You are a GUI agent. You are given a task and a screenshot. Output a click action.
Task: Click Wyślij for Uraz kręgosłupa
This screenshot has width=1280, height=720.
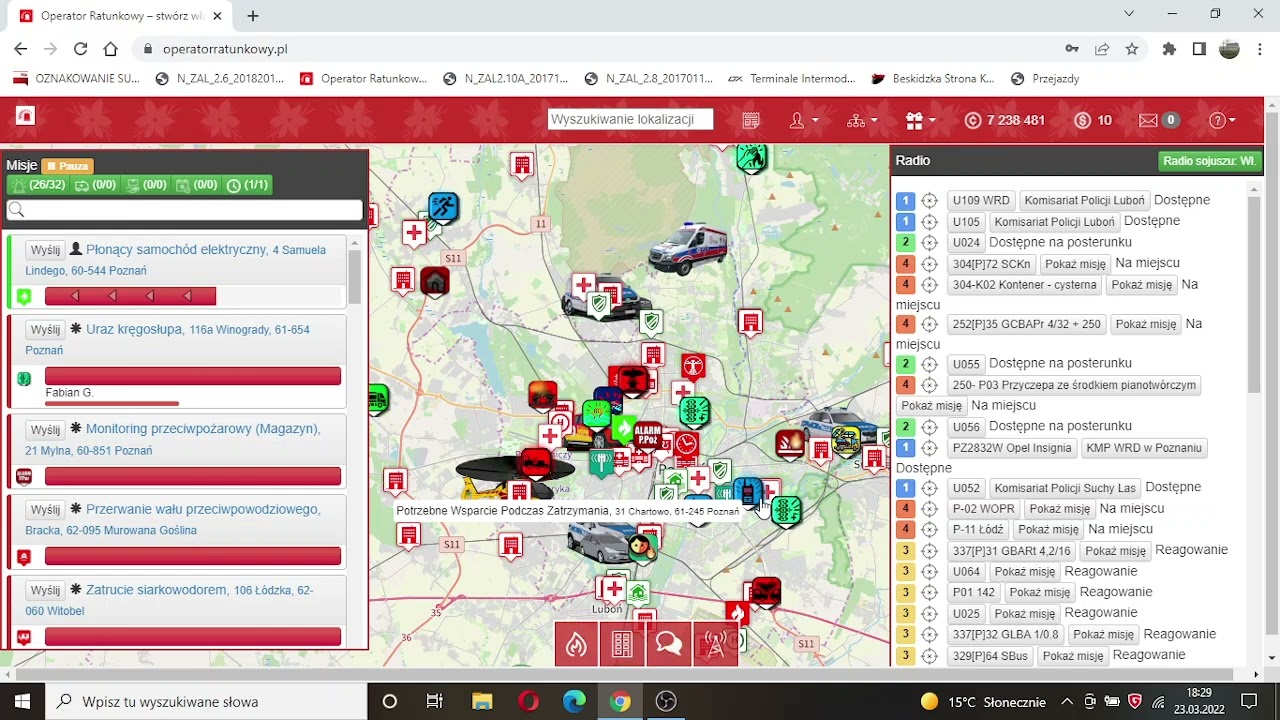coord(45,329)
